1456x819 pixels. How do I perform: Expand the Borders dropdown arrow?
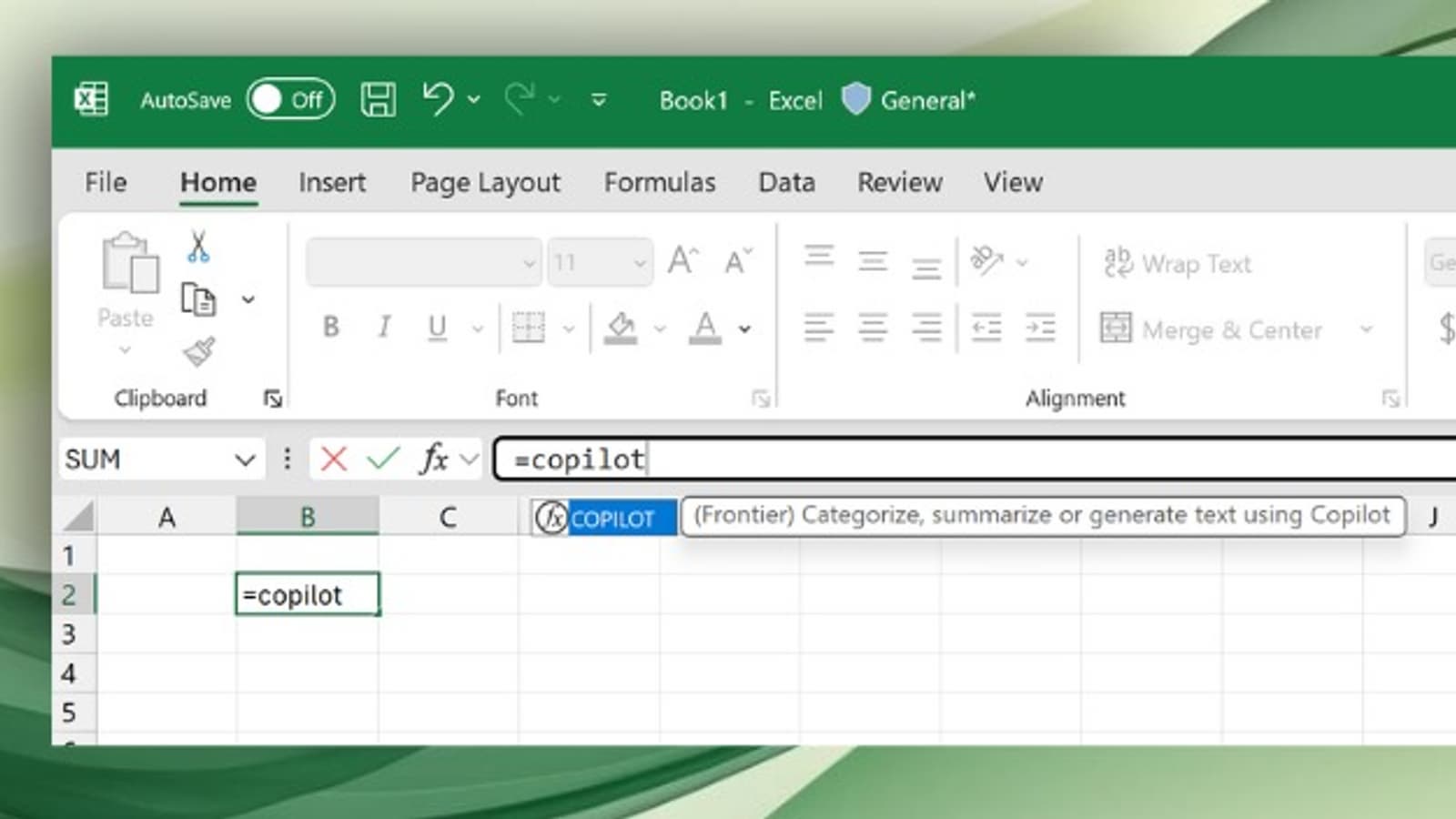(x=569, y=329)
